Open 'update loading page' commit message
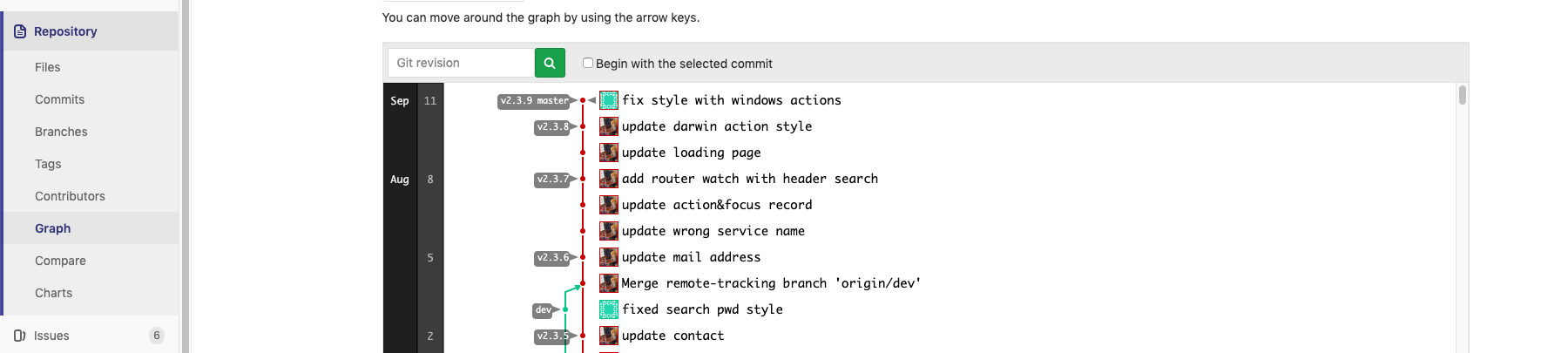The height and width of the screenshot is (353, 1568). click(691, 153)
